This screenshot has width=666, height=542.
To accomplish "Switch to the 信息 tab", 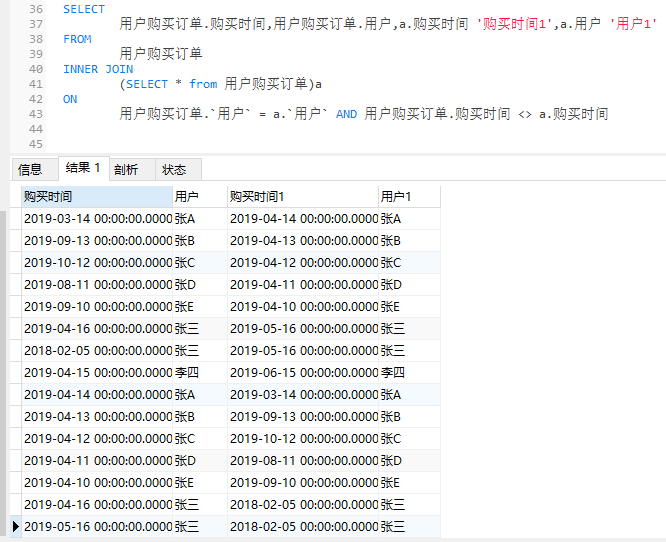I will click(x=30, y=169).
